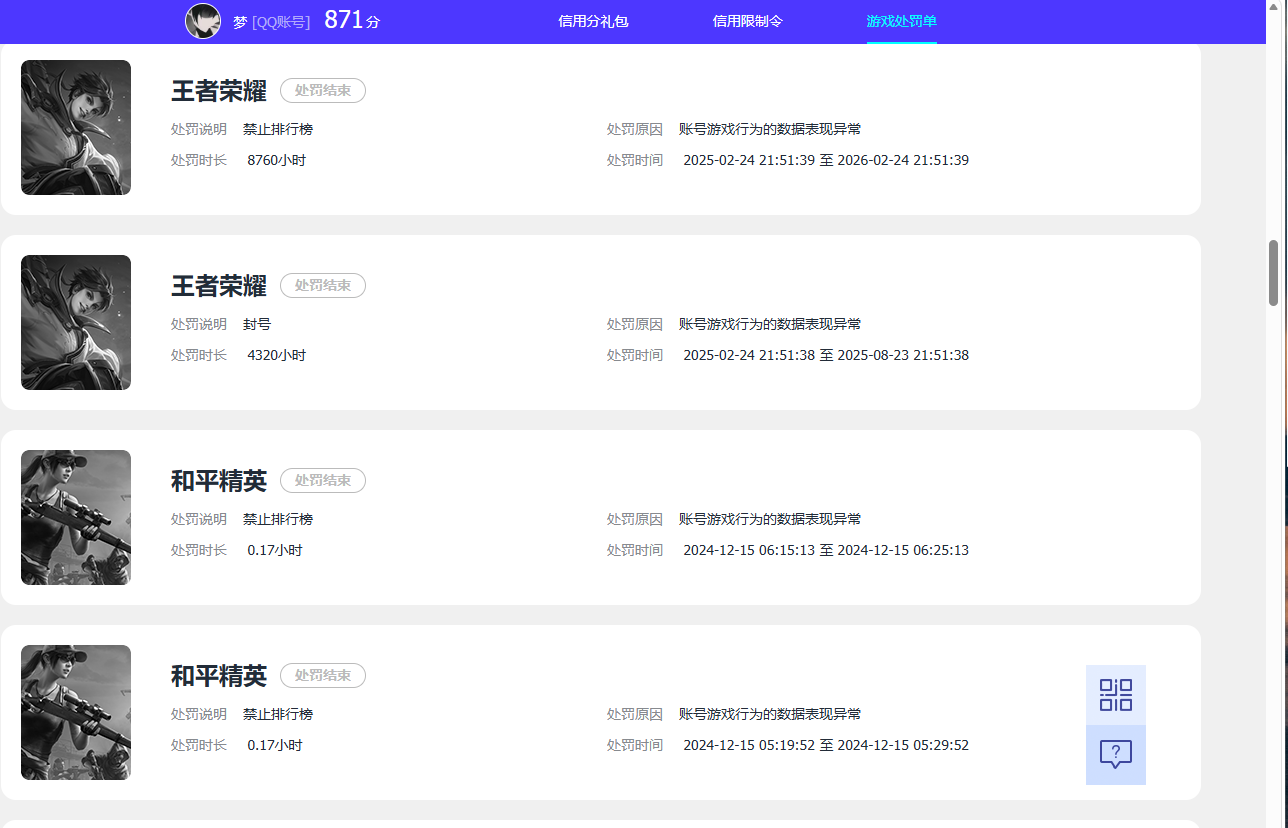Click 0.17小时 in the 05:19:52 和平精英 card
This screenshot has width=1288, height=828.
tap(275, 745)
